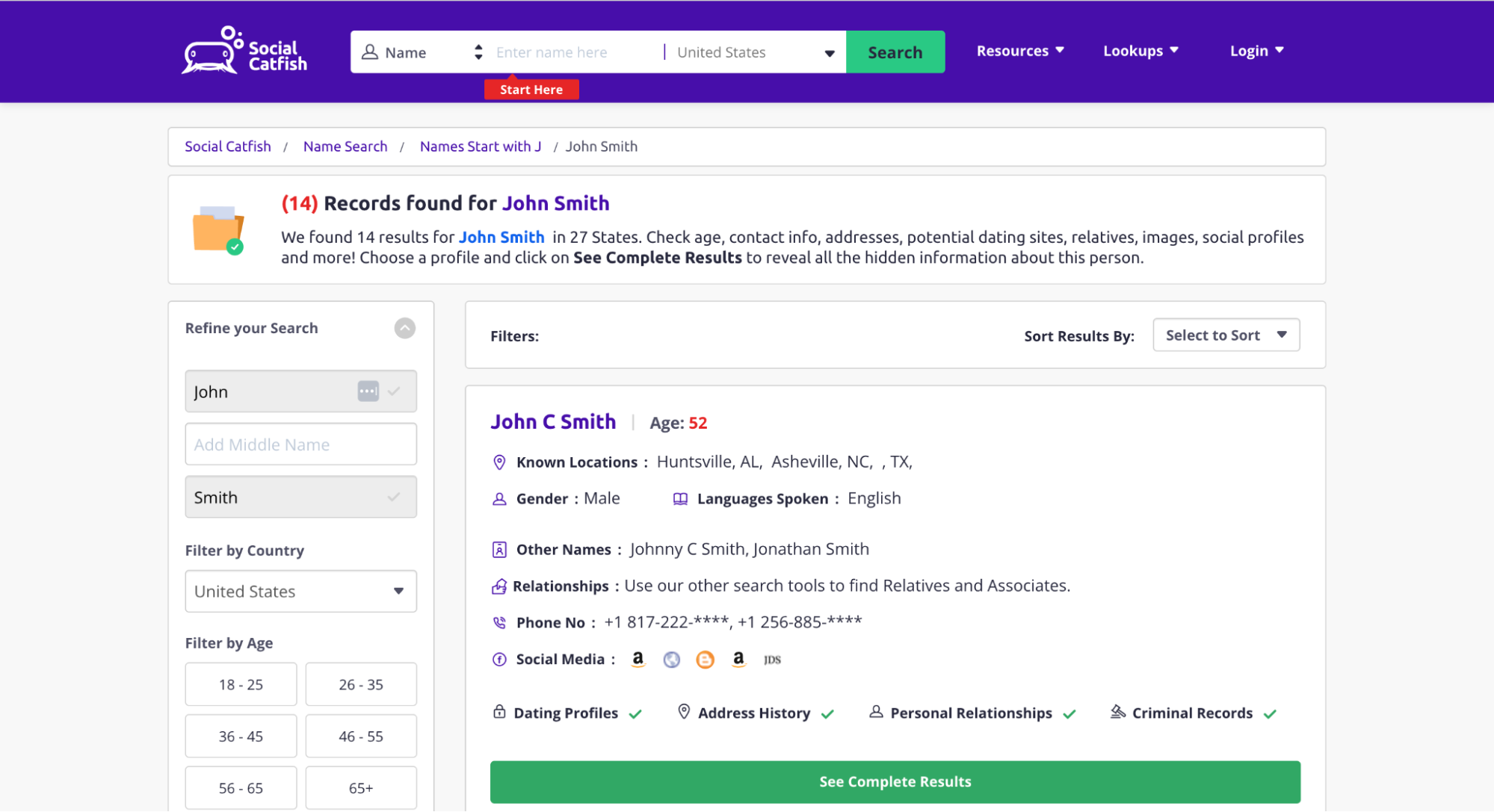
Task: Open the Filter by Country dropdown
Action: pos(301,592)
